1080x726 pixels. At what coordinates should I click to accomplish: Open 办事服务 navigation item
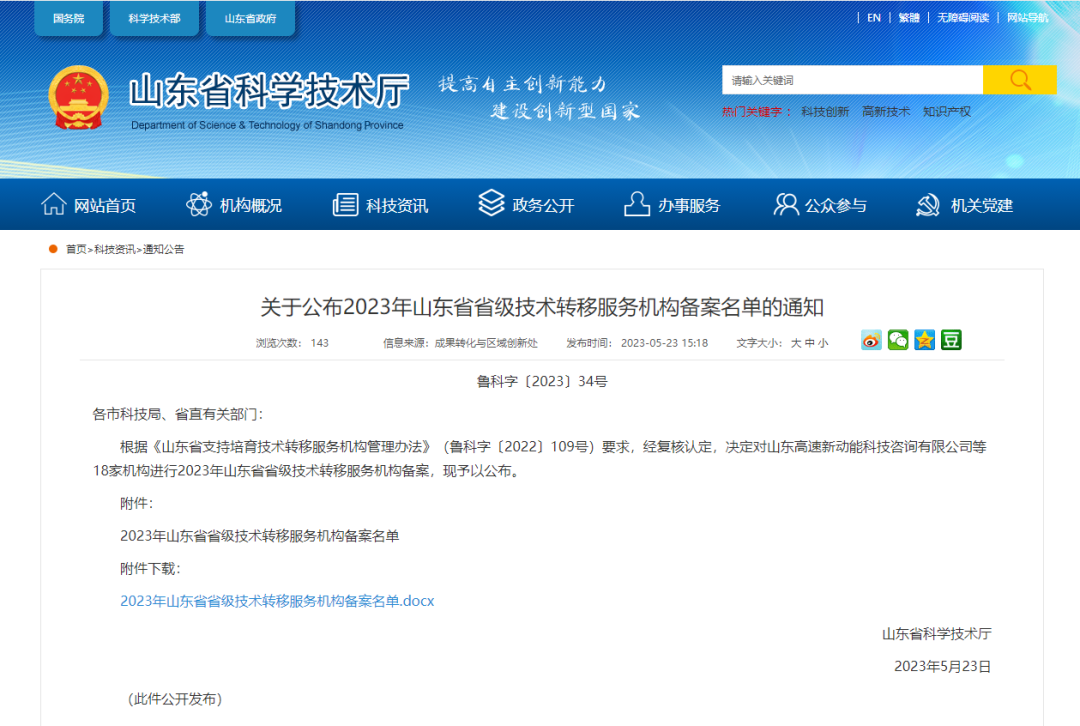tap(672, 205)
